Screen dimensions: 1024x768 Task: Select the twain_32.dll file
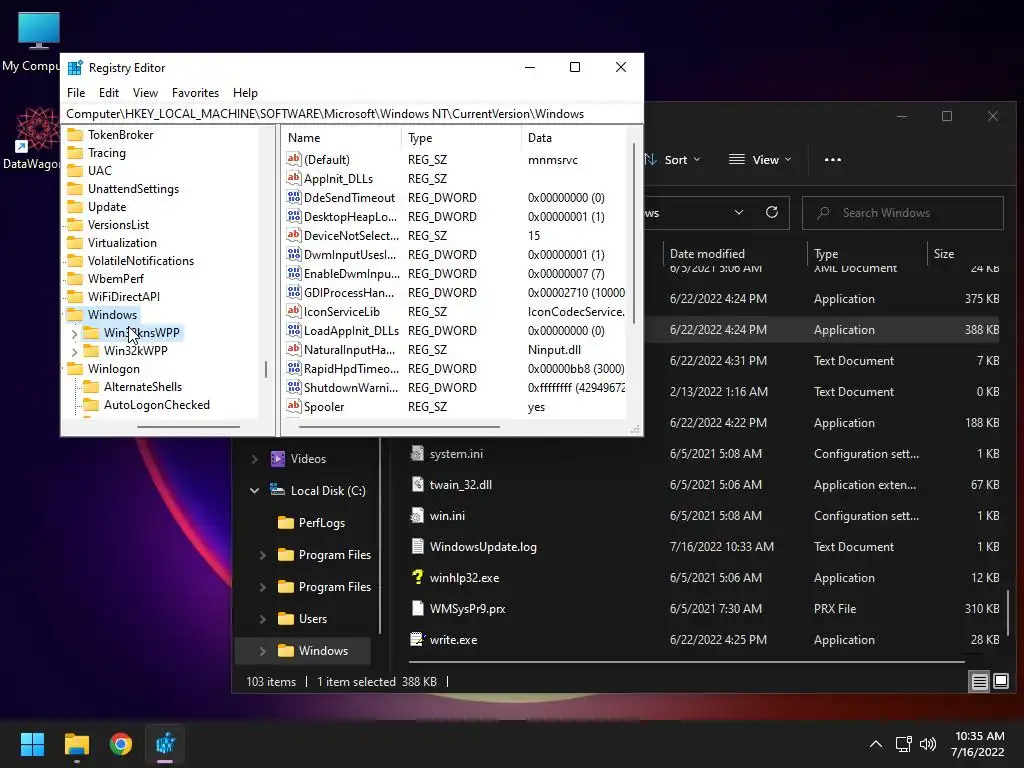(x=460, y=485)
